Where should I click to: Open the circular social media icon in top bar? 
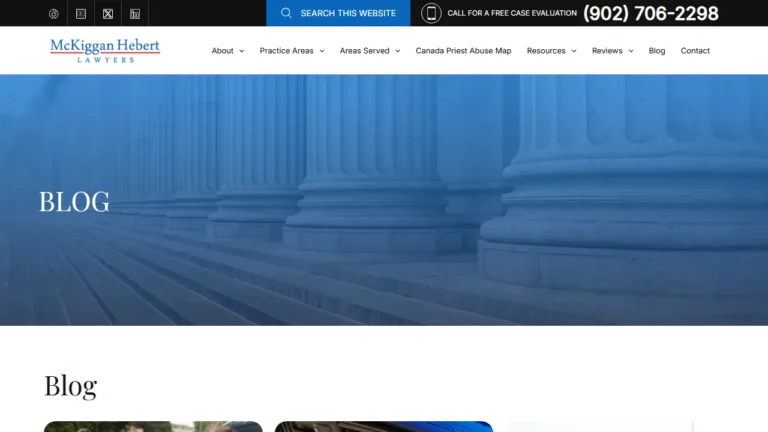(x=54, y=14)
